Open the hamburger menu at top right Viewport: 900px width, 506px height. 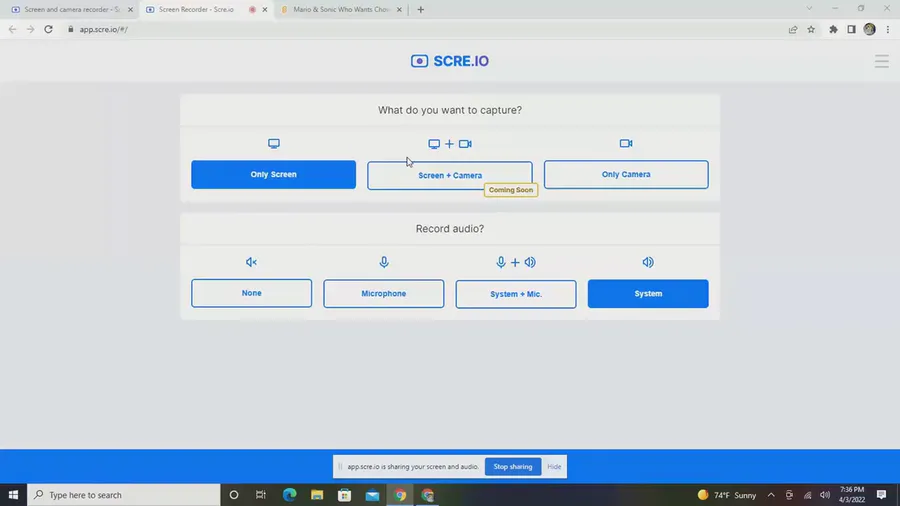882,61
